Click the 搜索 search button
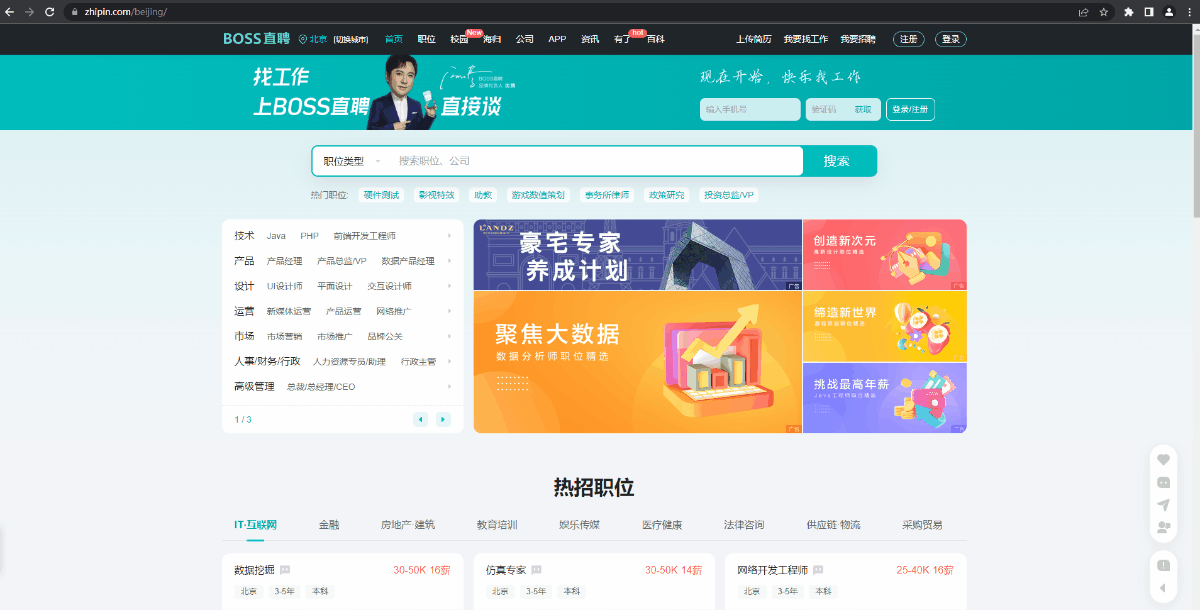This screenshot has height=610, width=1200. pyautogui.click(x=840, y=161)
